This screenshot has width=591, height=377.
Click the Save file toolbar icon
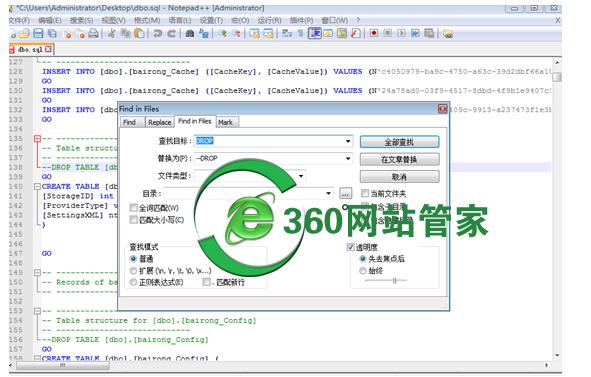coord(38,34)
